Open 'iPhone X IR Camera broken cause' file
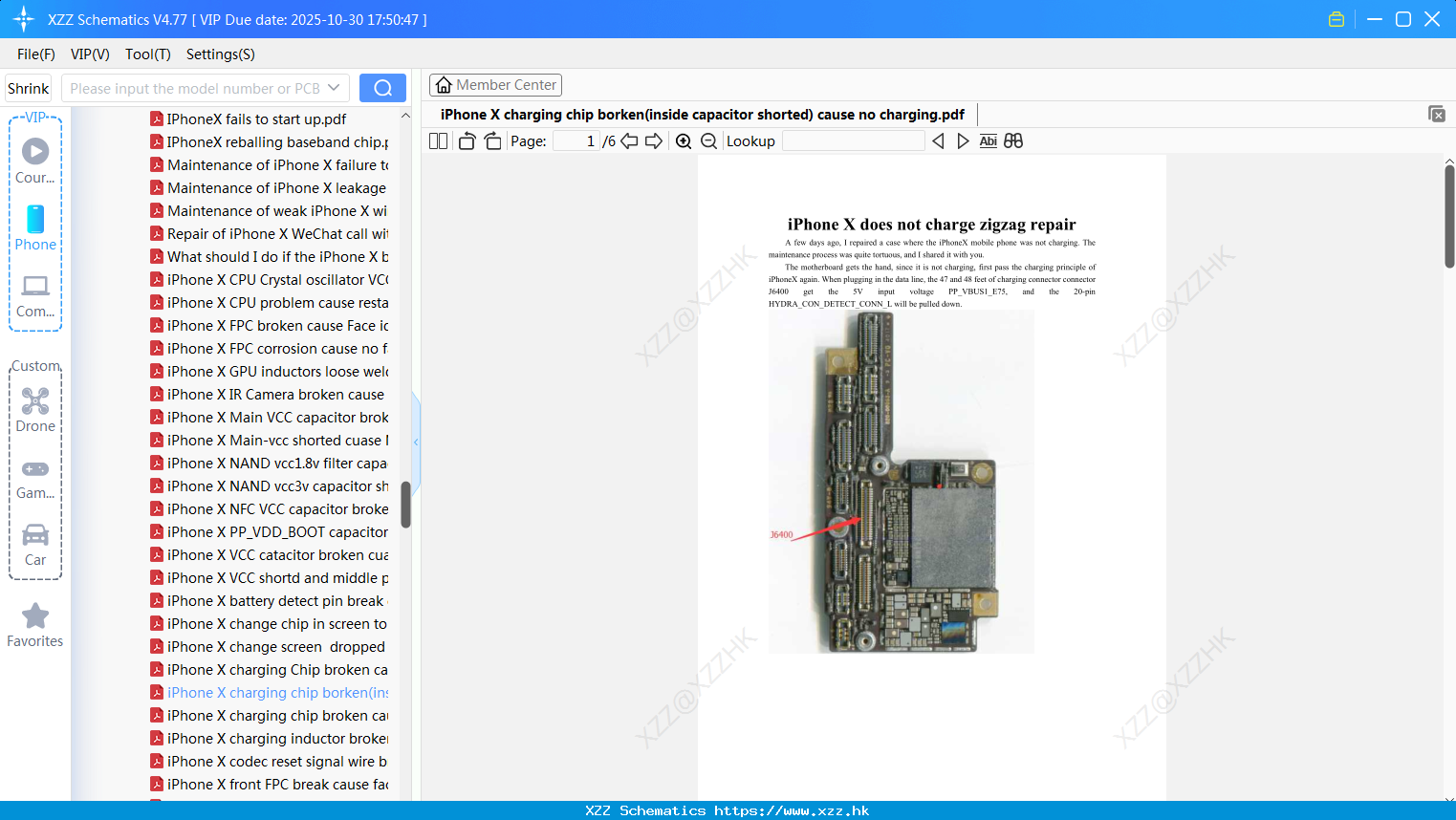The height and width of the screenshot is (820, 1456). click(x=268, y=394)
